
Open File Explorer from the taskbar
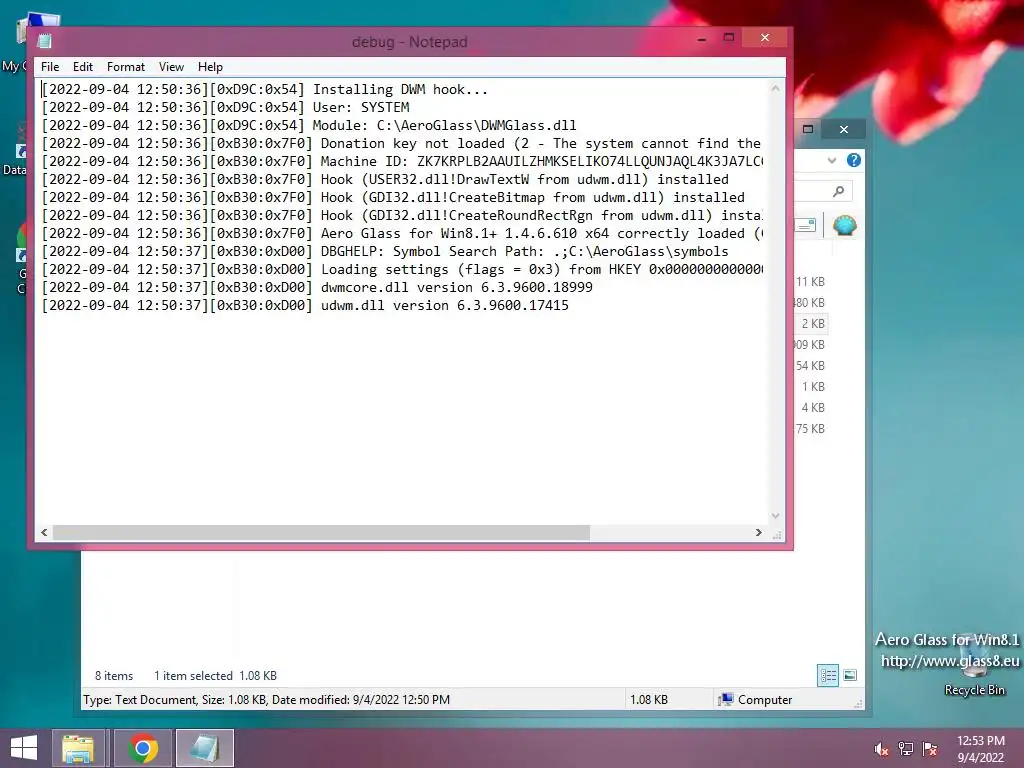78,748
